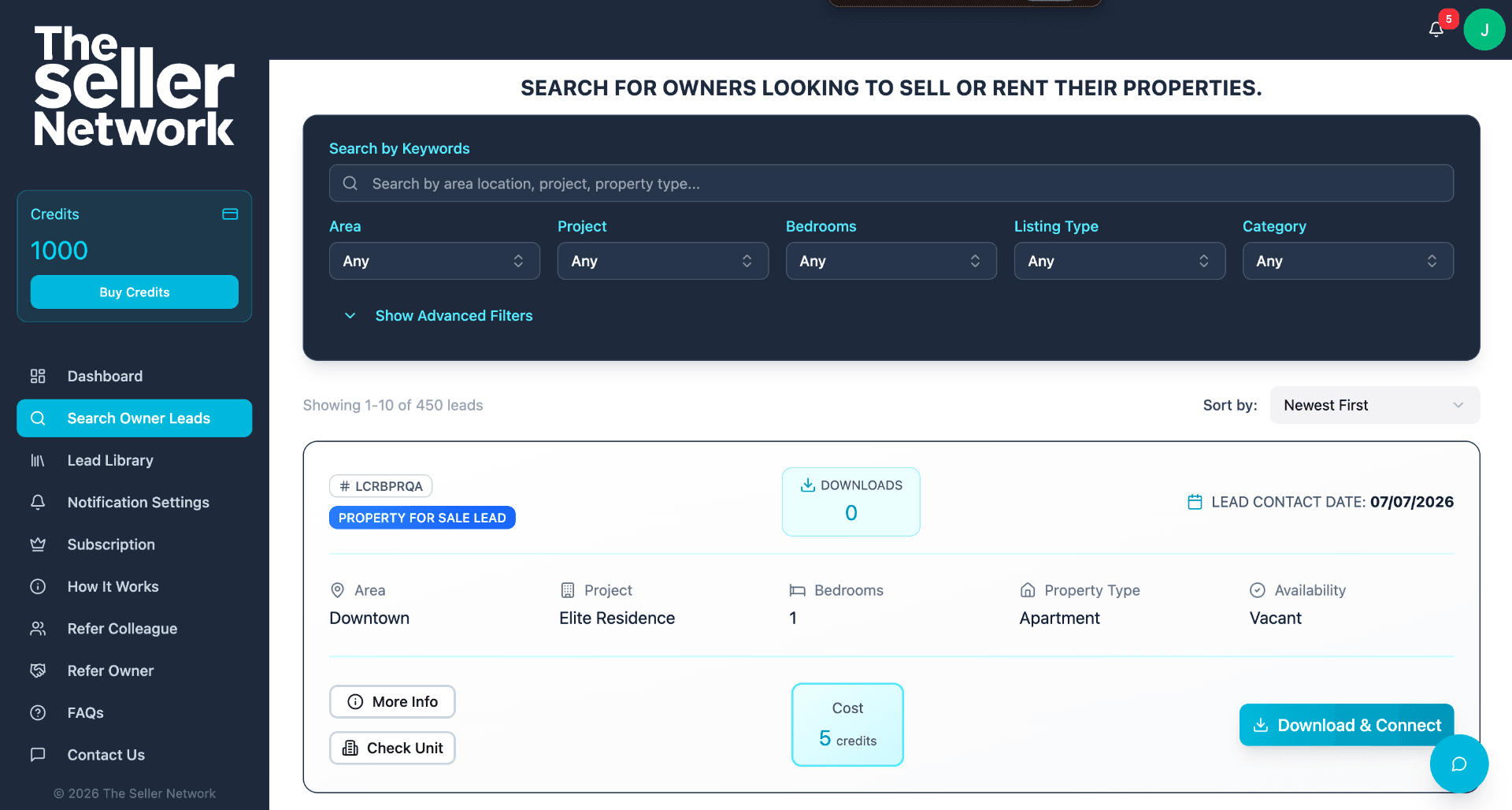Click the Buy Credits button
Screen dimensions: 1512x810
point(135,292)
